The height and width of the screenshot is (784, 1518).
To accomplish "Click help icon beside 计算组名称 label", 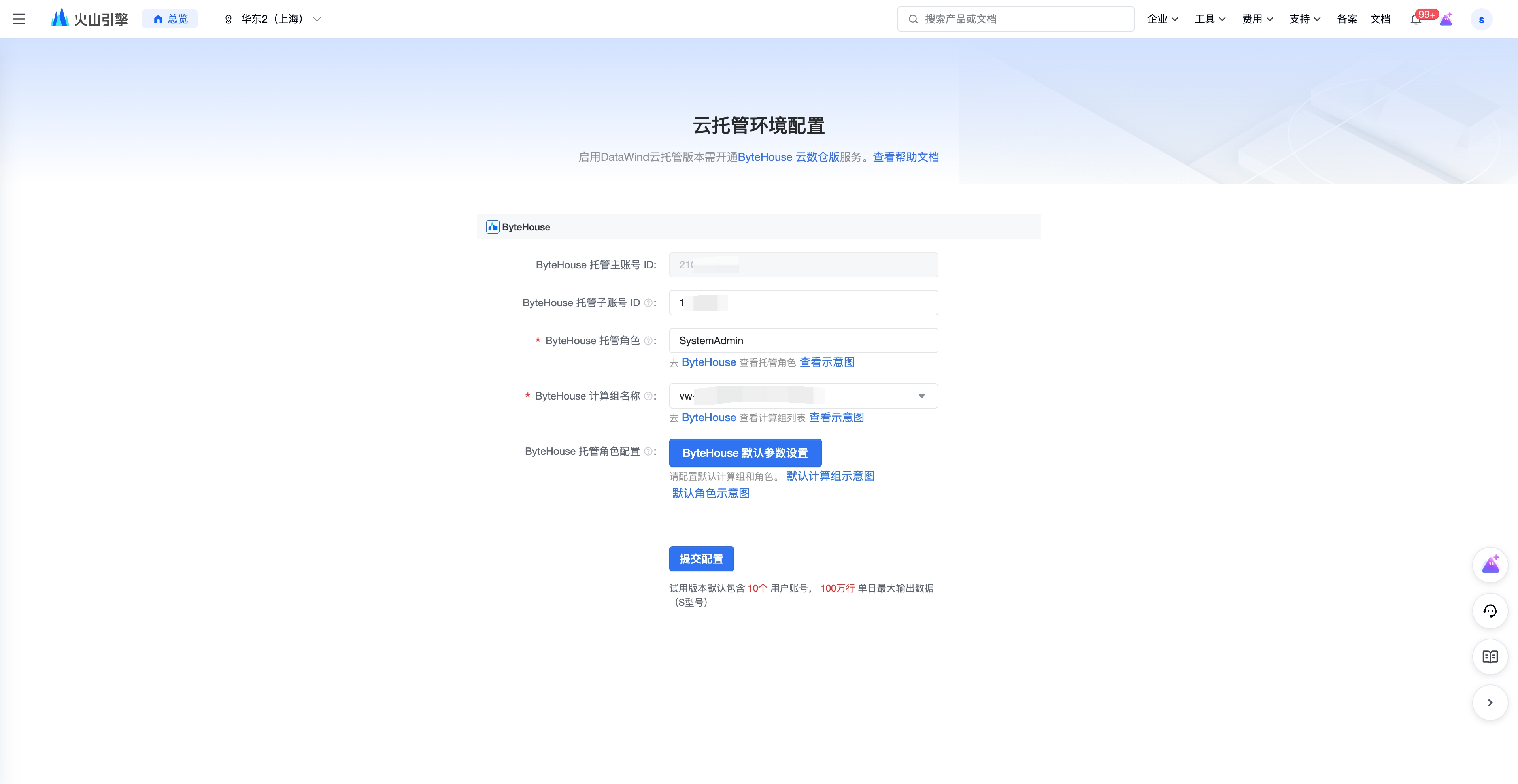I will [648, 396].
